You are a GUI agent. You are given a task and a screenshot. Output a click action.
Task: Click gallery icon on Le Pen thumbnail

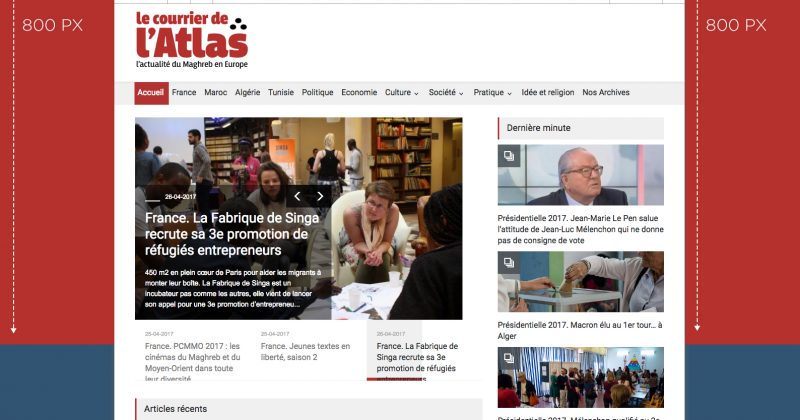(x=509, y=156)
